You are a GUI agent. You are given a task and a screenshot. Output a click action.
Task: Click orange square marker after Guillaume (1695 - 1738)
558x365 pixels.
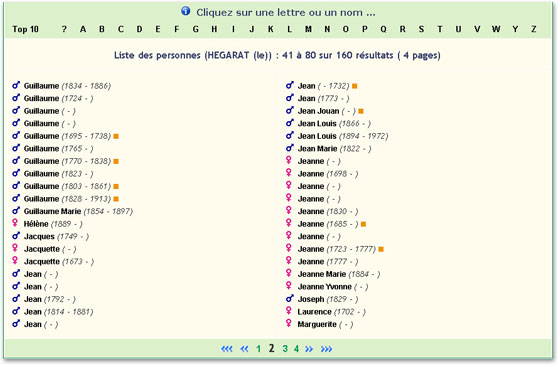(116, 136)
